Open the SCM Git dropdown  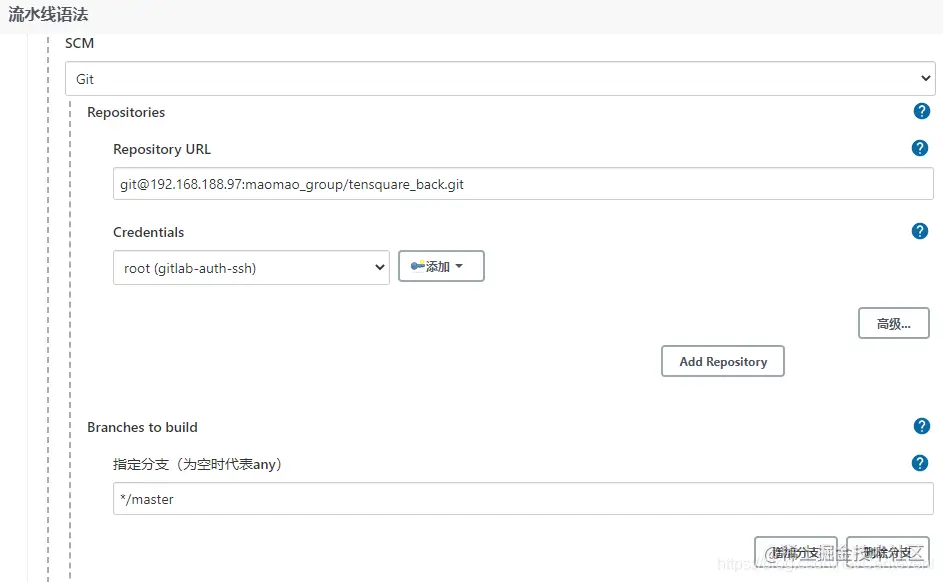tap(500, 78)
